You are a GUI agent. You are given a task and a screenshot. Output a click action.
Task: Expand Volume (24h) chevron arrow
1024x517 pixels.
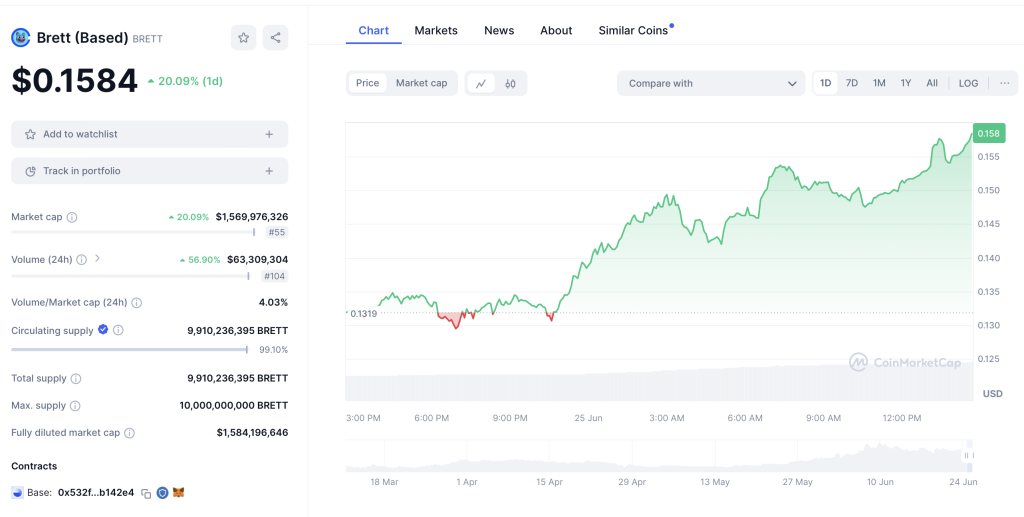point(97,258)
